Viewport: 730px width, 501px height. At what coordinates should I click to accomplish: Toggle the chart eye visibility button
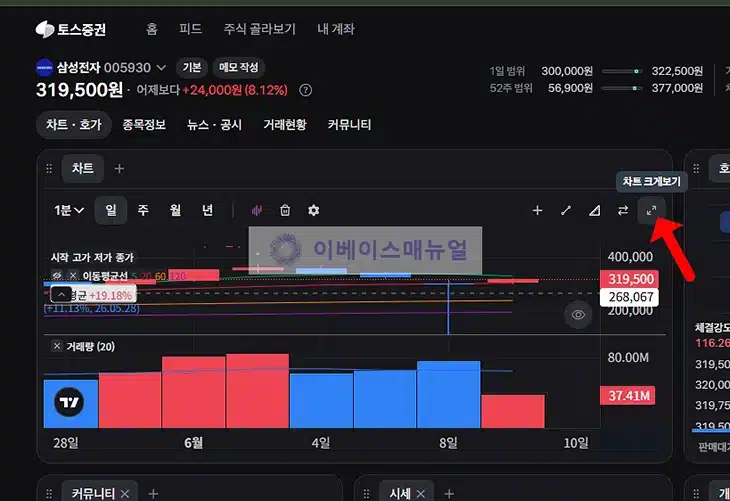point(578,315)
